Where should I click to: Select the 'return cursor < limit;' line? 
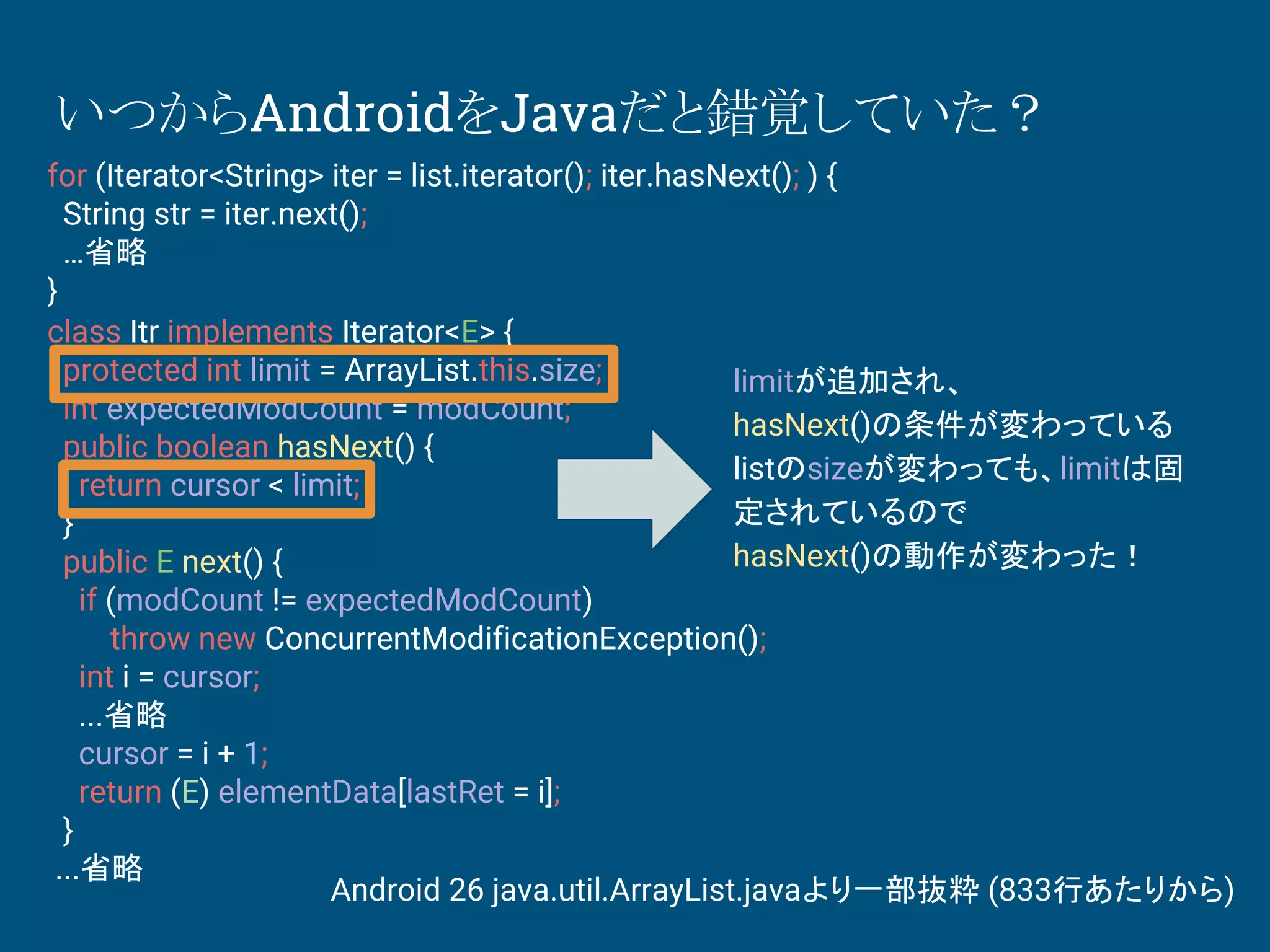pyautogui.click(x=220, y=485)
